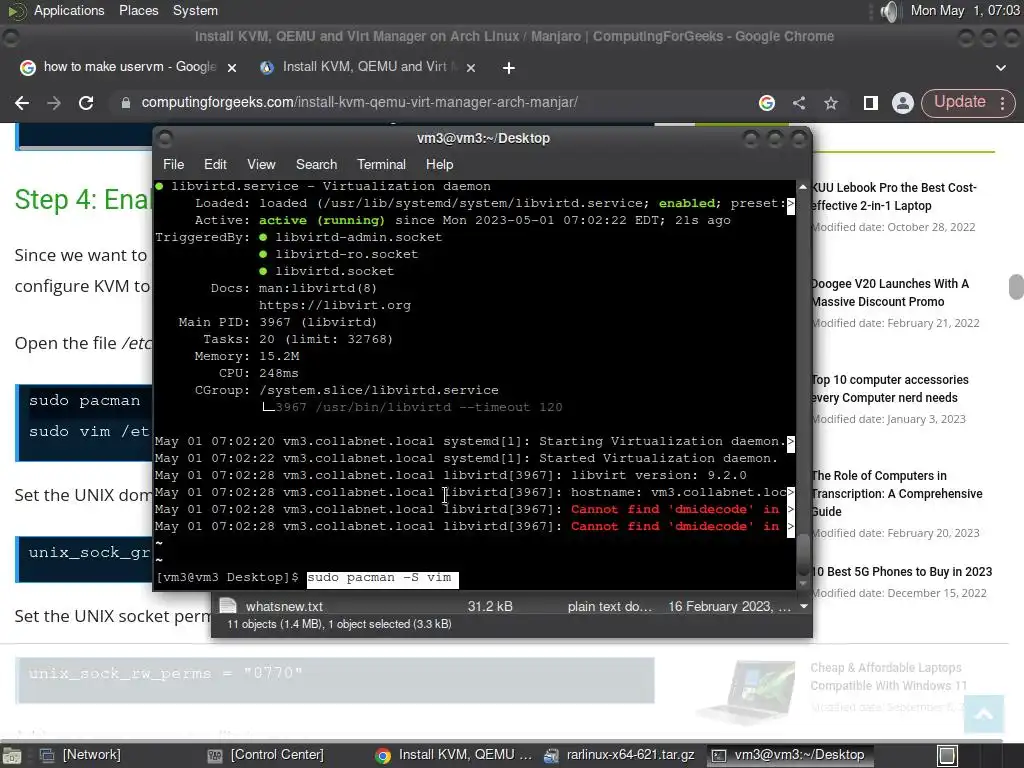Click 'Step 4' heading on page
This screenshot has width=1024, height=768.
[x=82, y=199]
